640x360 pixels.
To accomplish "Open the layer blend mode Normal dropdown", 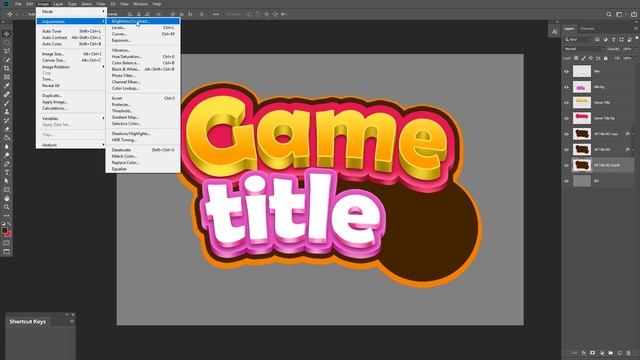I will (583, 49).
